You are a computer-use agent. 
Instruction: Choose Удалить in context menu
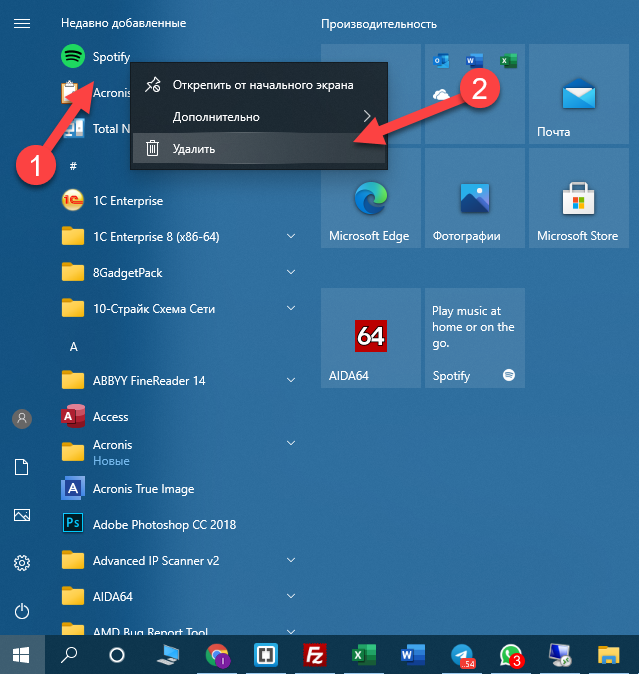pos(259,149)
